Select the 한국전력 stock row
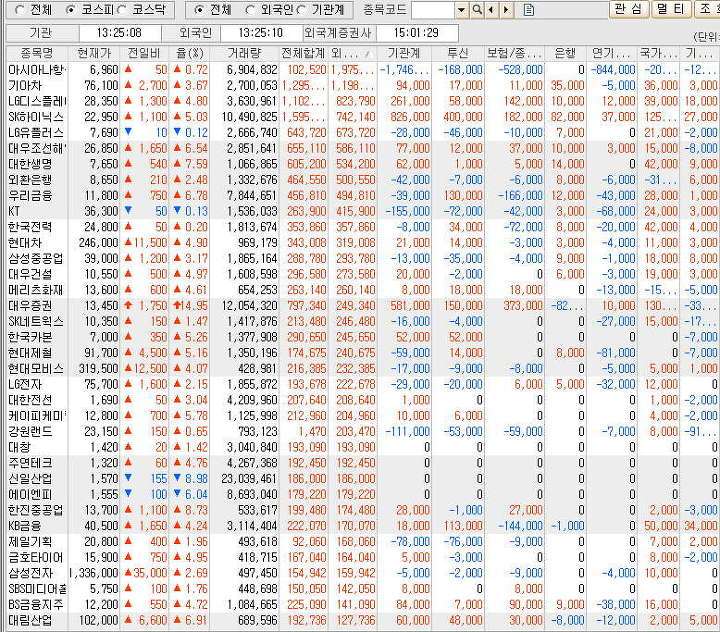Image resolution: width=720 pixels, height=632 pixels. [x=363, y=227]
